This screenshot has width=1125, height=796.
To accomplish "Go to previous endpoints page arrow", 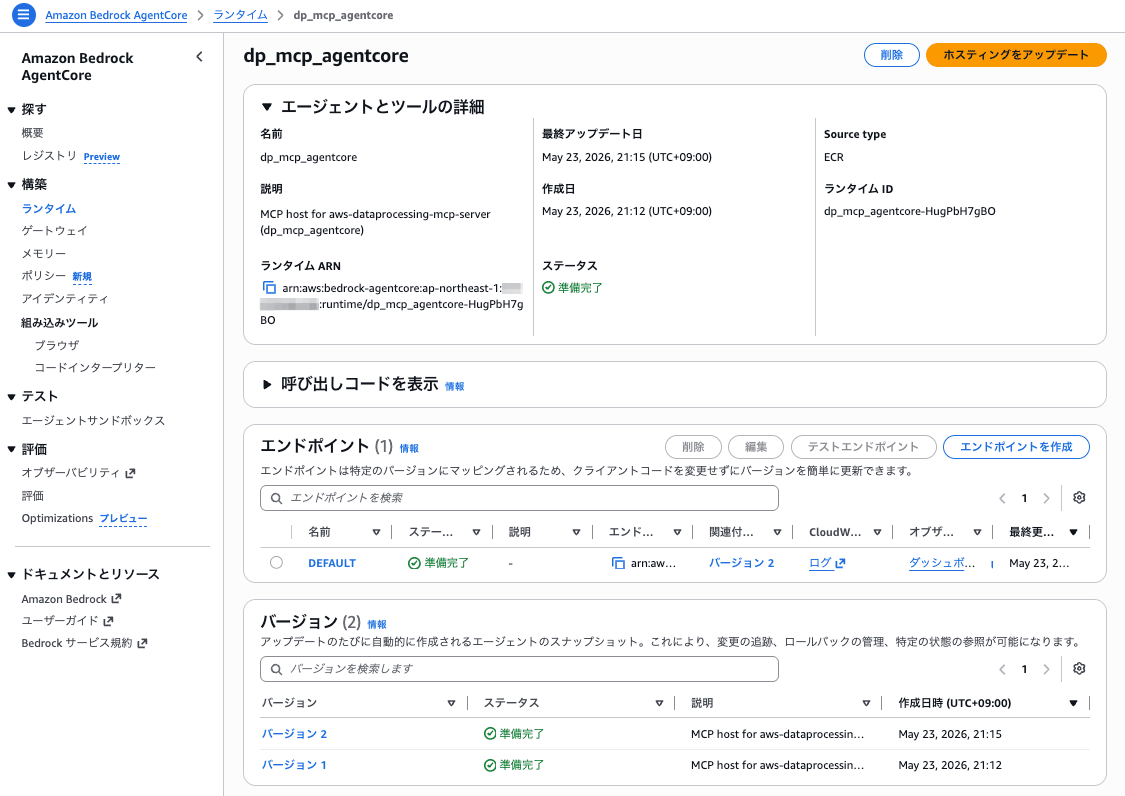I will [1002, 498].
